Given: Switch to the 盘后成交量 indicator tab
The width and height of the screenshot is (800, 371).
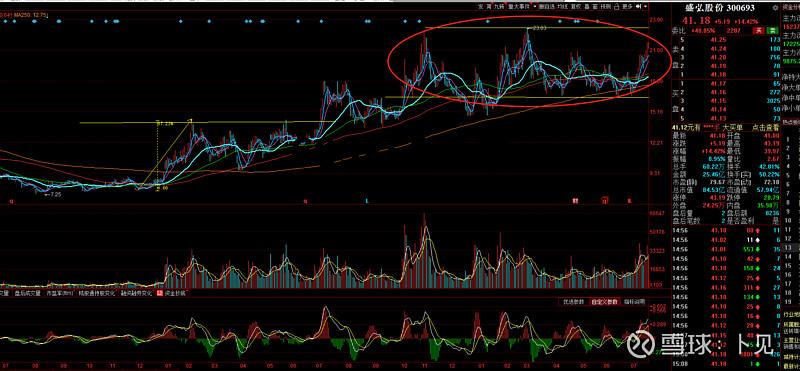Looking at the screenshot, I should [28, 294].
